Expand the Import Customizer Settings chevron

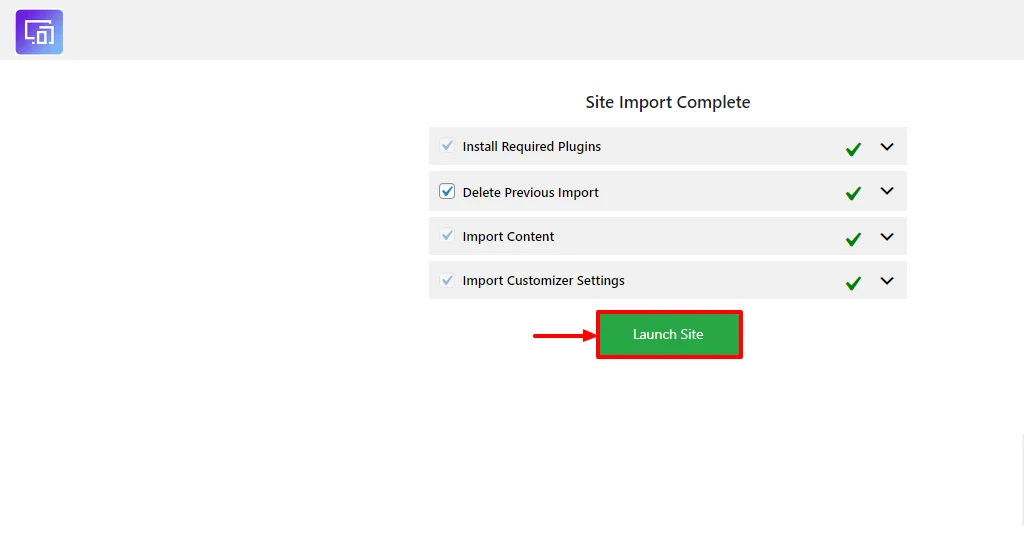pos(886,281)
